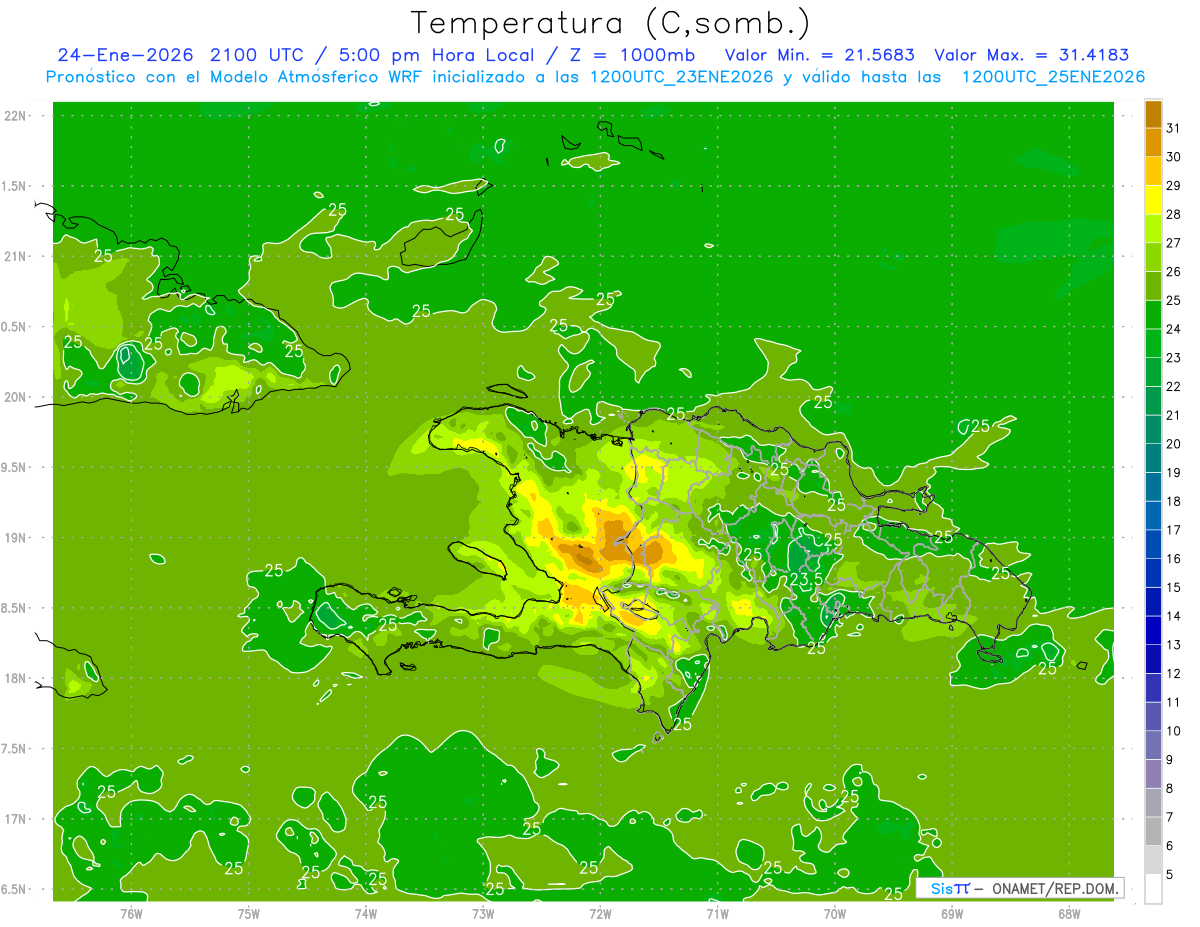The height and width of the screenshot is (927, 1200).
Task: Click legend value 31 on the colorbar
Action: [x=1173, y=128]
